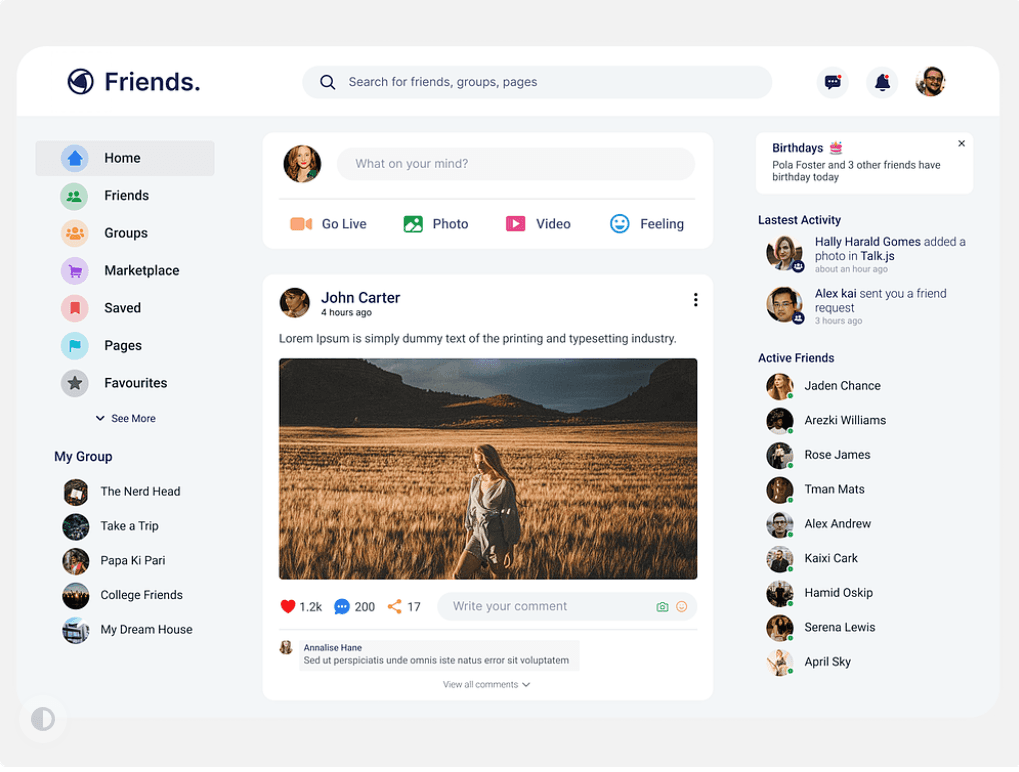1019x772 pixels.
Task: Open the three-dot post options menu
Action: coord(695,299)
